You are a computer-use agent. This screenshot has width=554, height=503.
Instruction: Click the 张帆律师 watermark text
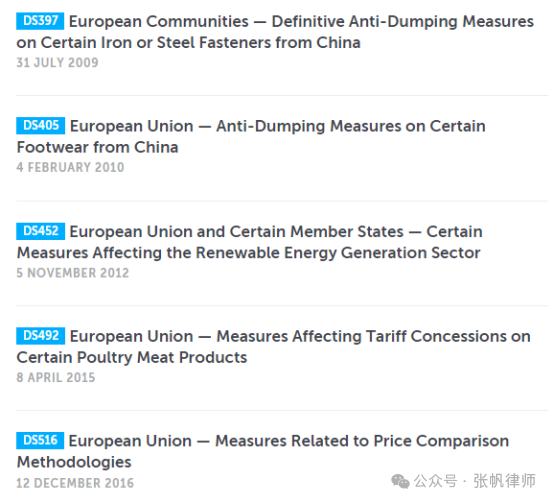coord(505,481)
